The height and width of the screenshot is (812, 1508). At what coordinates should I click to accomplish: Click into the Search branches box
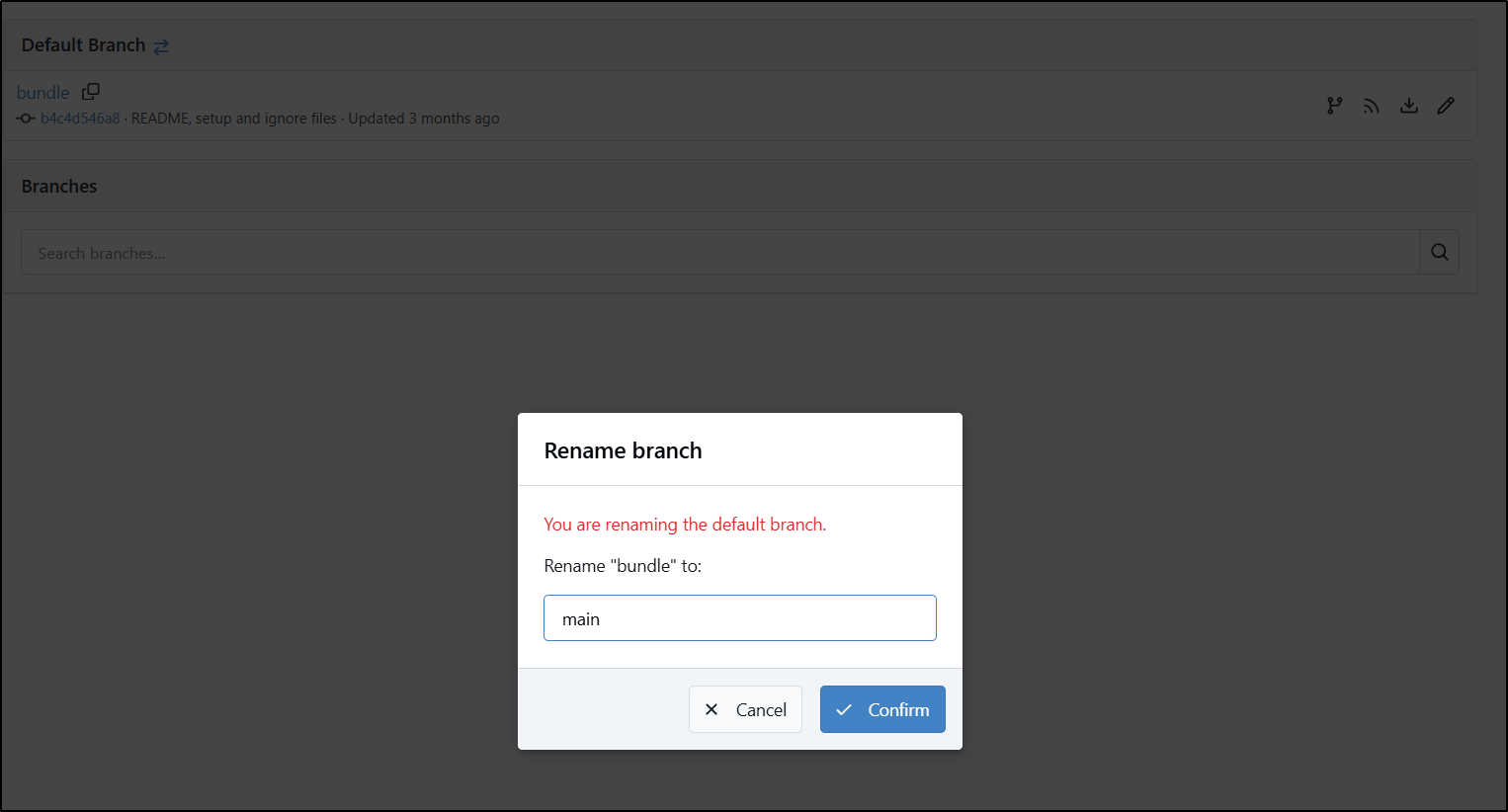point(720,252)
